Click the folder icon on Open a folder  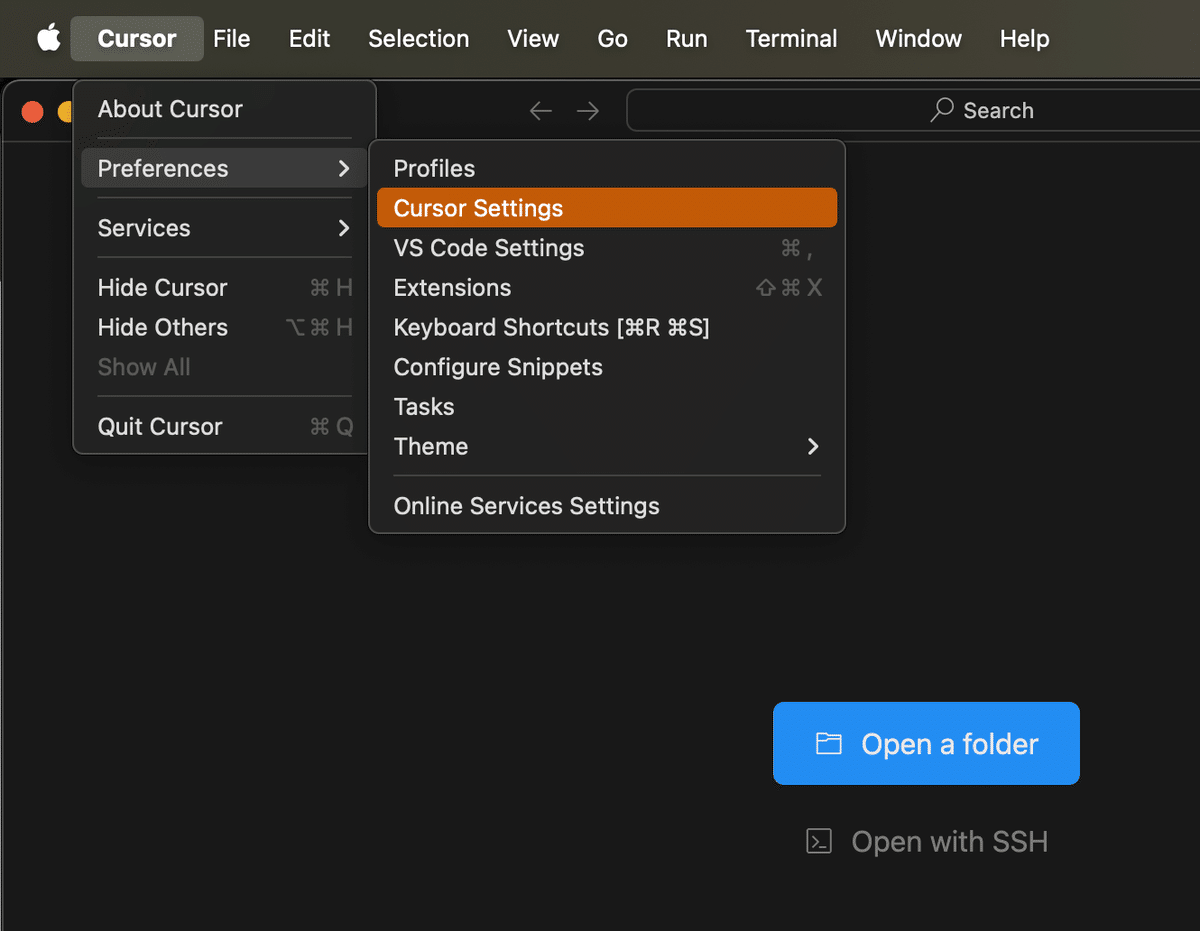point(828,743)
